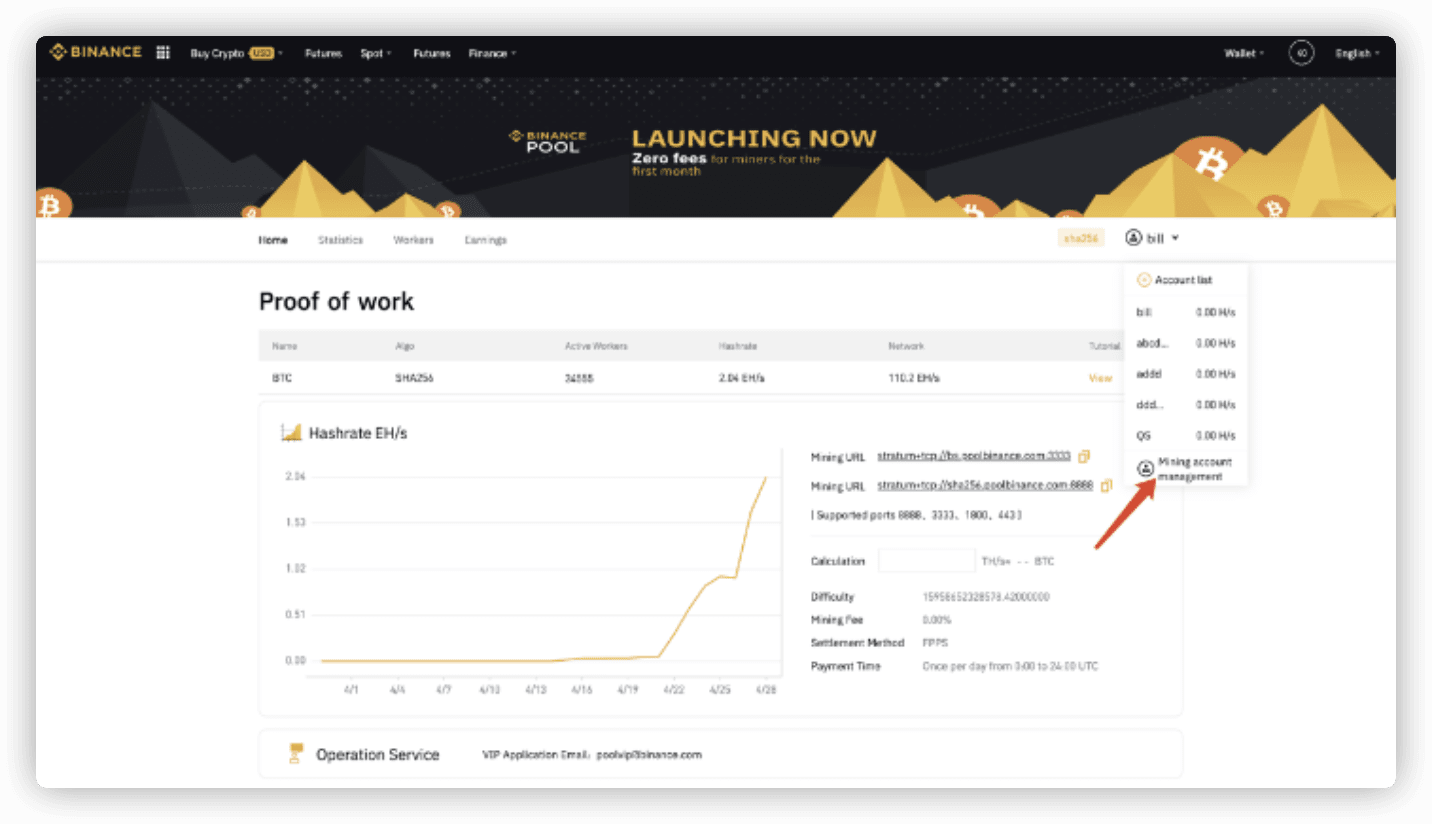The image size is (1432, 824).
Task: Click the Account list icon
Action: point(1144,280)
